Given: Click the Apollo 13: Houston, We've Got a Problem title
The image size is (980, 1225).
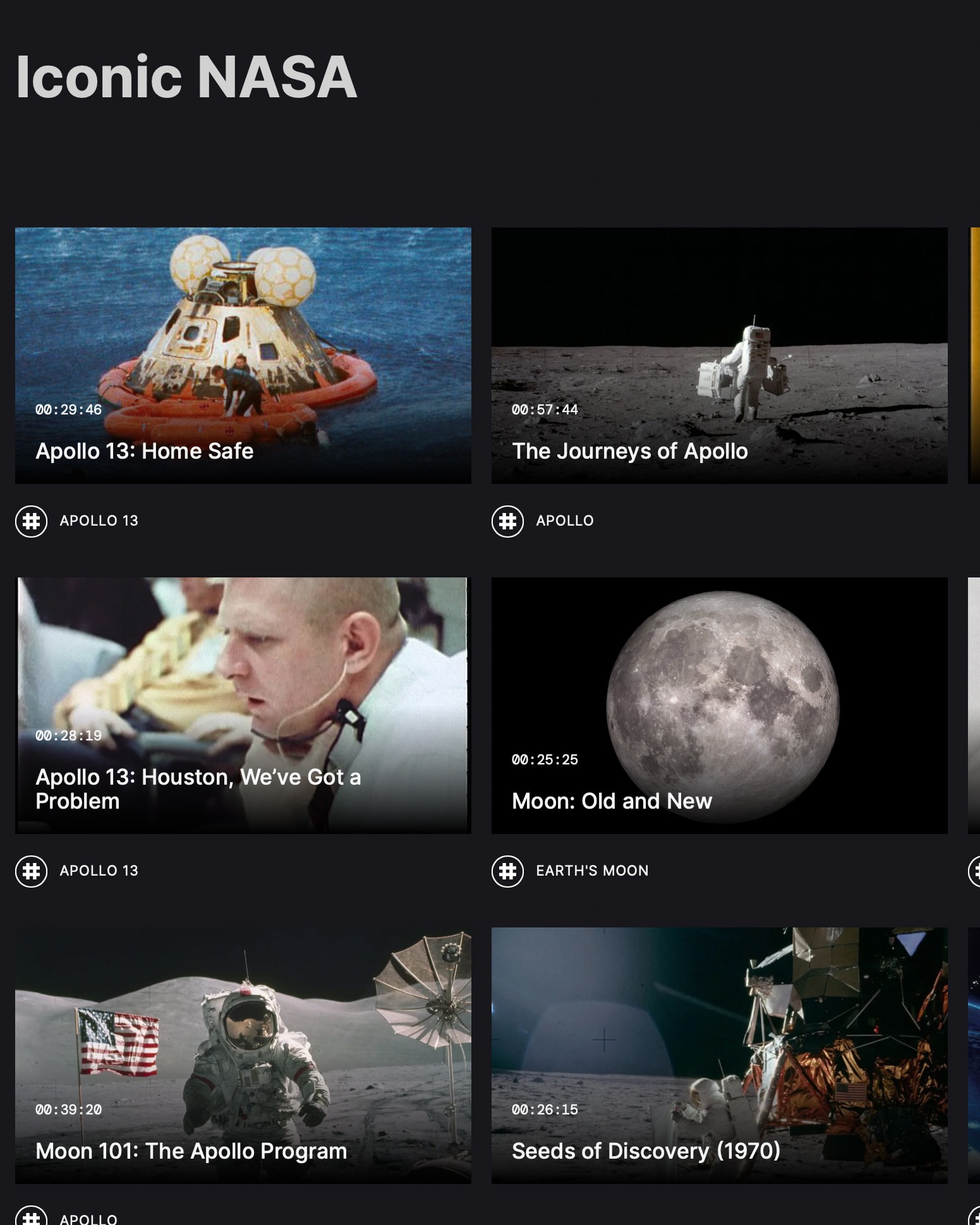Looking at the screenshot, I should click(198, 789).
